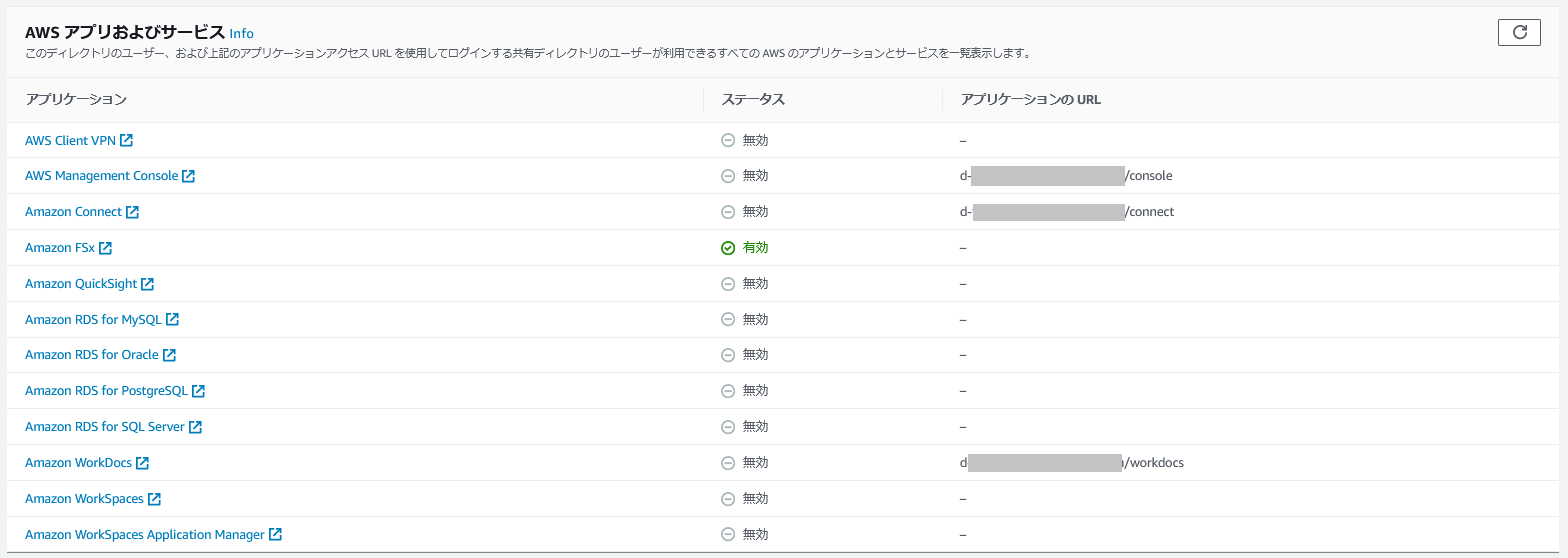Click the 有効 status text for Amazon FSx
Viewport: 1568px width, 558px height.
coord(756,248)
